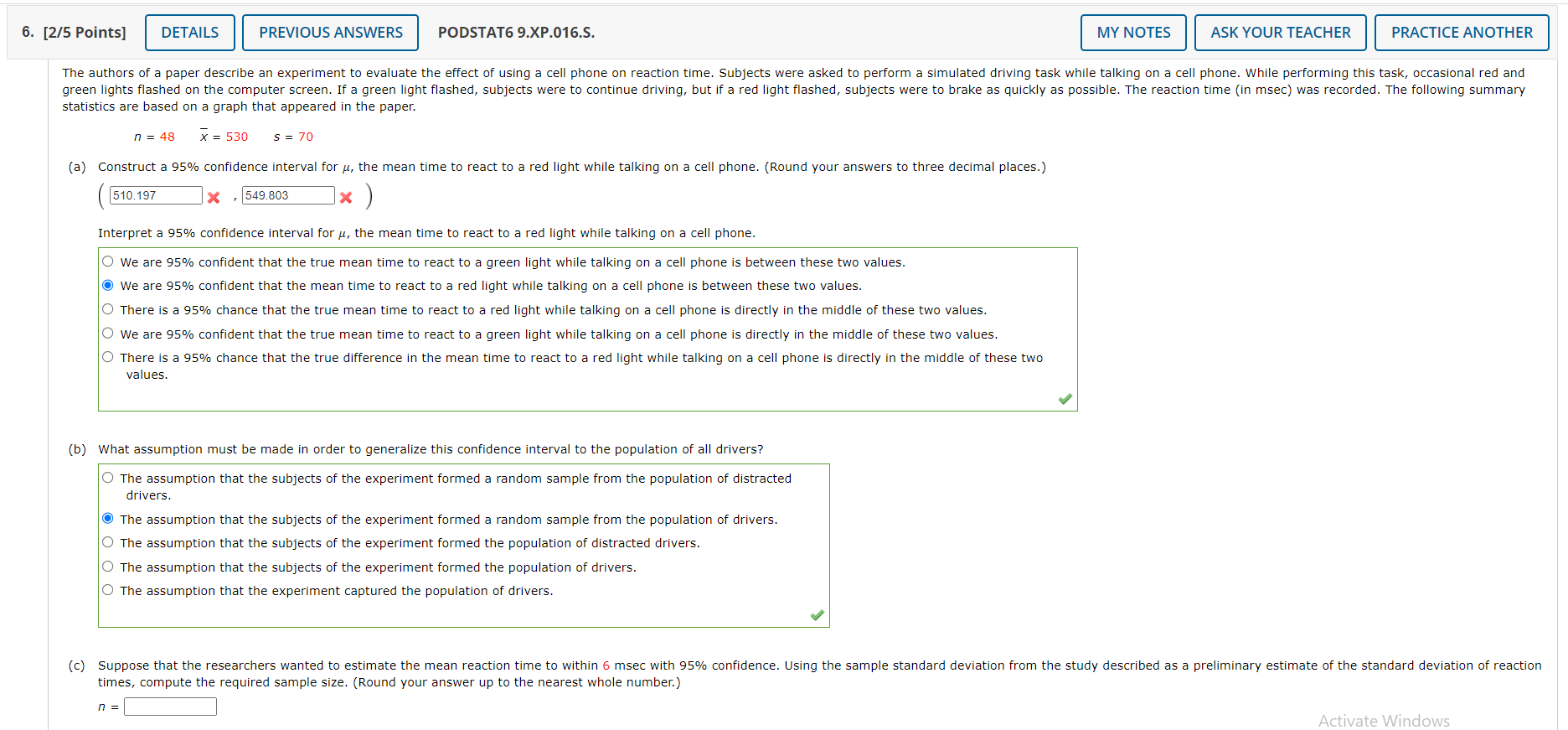This screenshot has height=730, width=1568.
Task: Open MY NOTES
Action: pyautogui.click(x=1133, y=32)
